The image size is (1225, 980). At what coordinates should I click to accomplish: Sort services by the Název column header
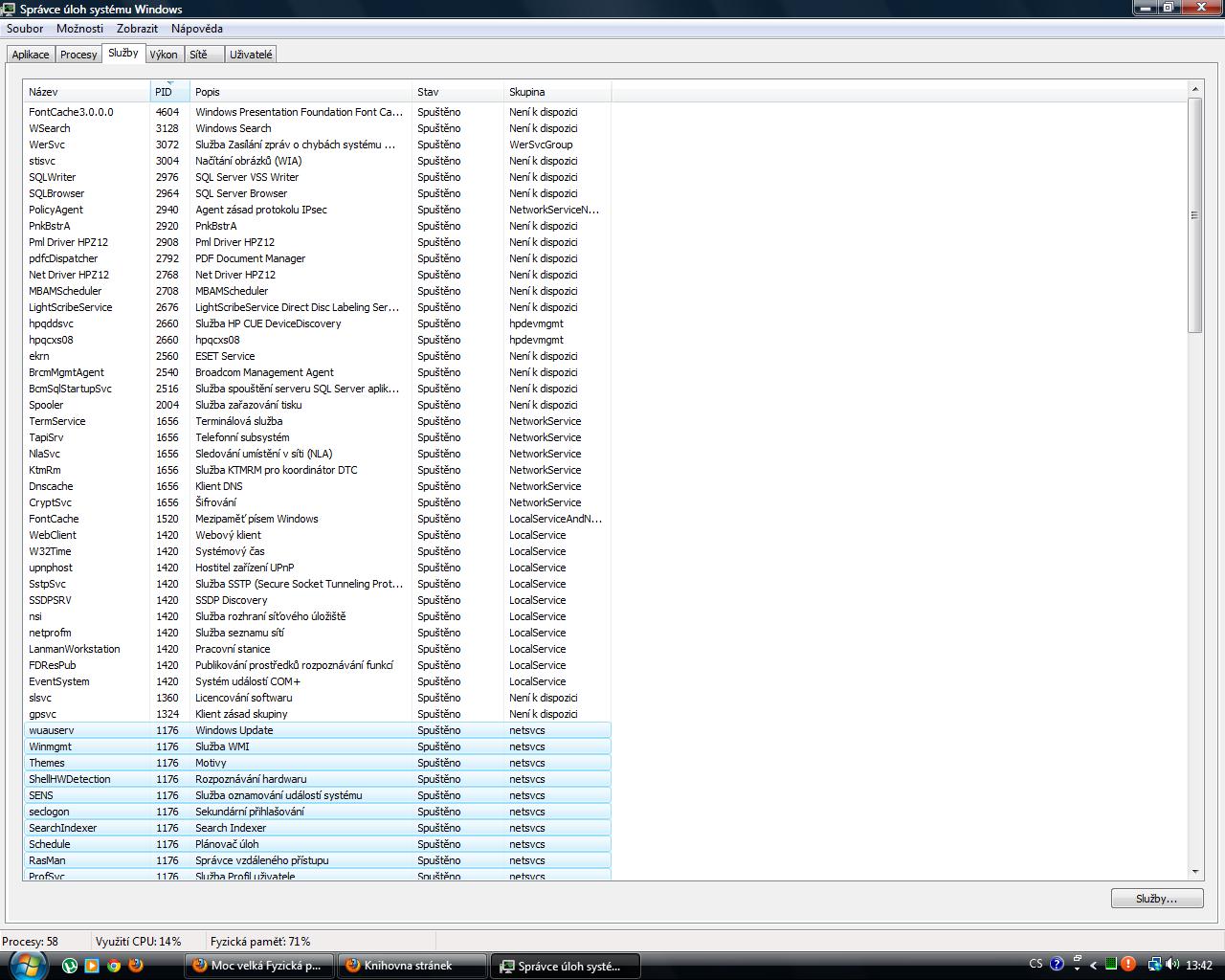[87, 92]
